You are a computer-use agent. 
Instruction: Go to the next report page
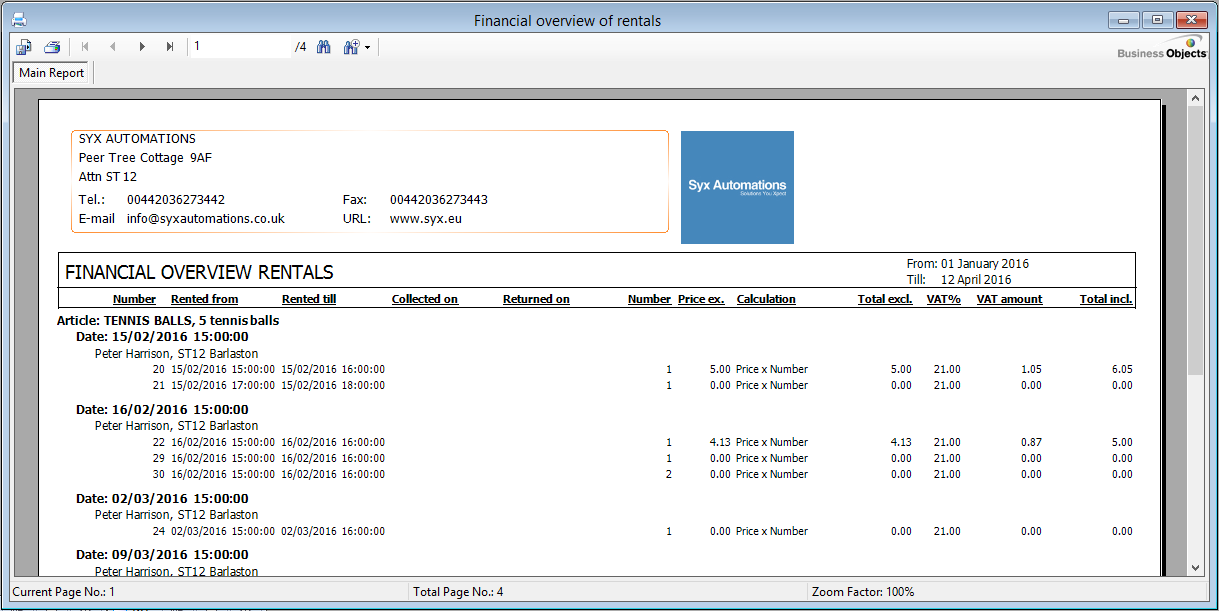[x=142, y=47]
